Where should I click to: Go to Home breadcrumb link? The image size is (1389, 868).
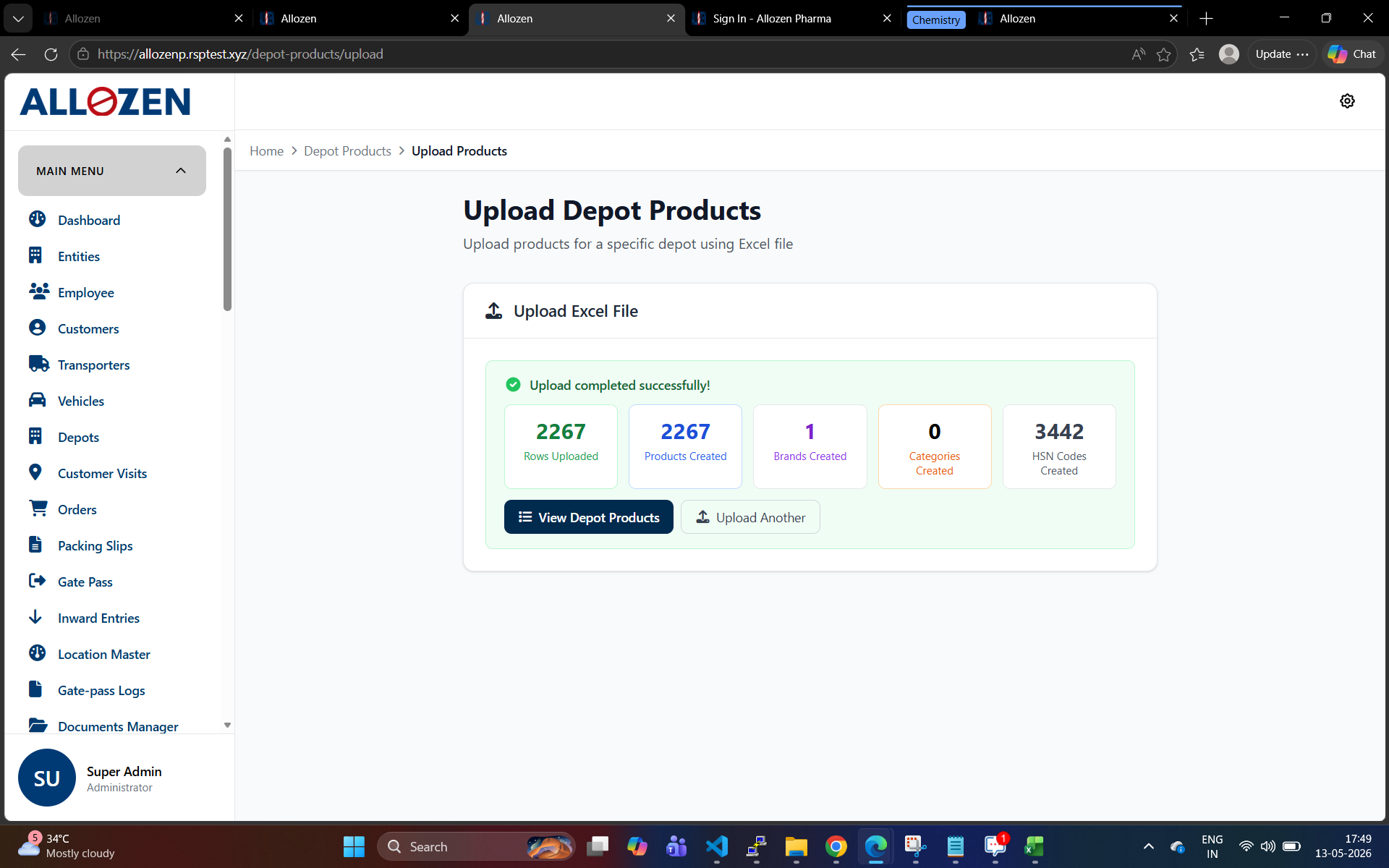266,151
